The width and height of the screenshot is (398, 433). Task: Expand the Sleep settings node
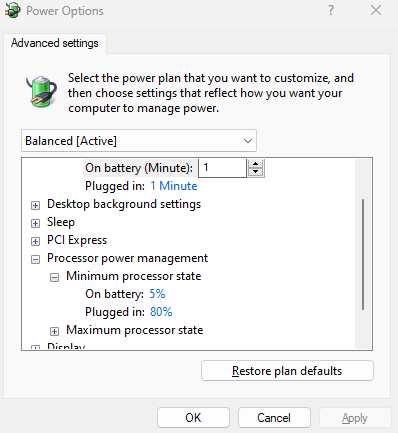[35, 223]
